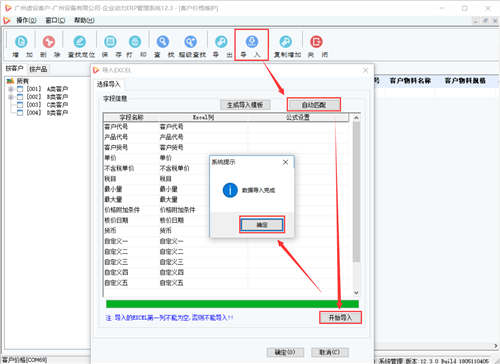Image resolution: width=500 pixels, height=364 pixels.
Task: Click the 增加 (Add) toolbar icon
Action: click(x=22, y=42)
